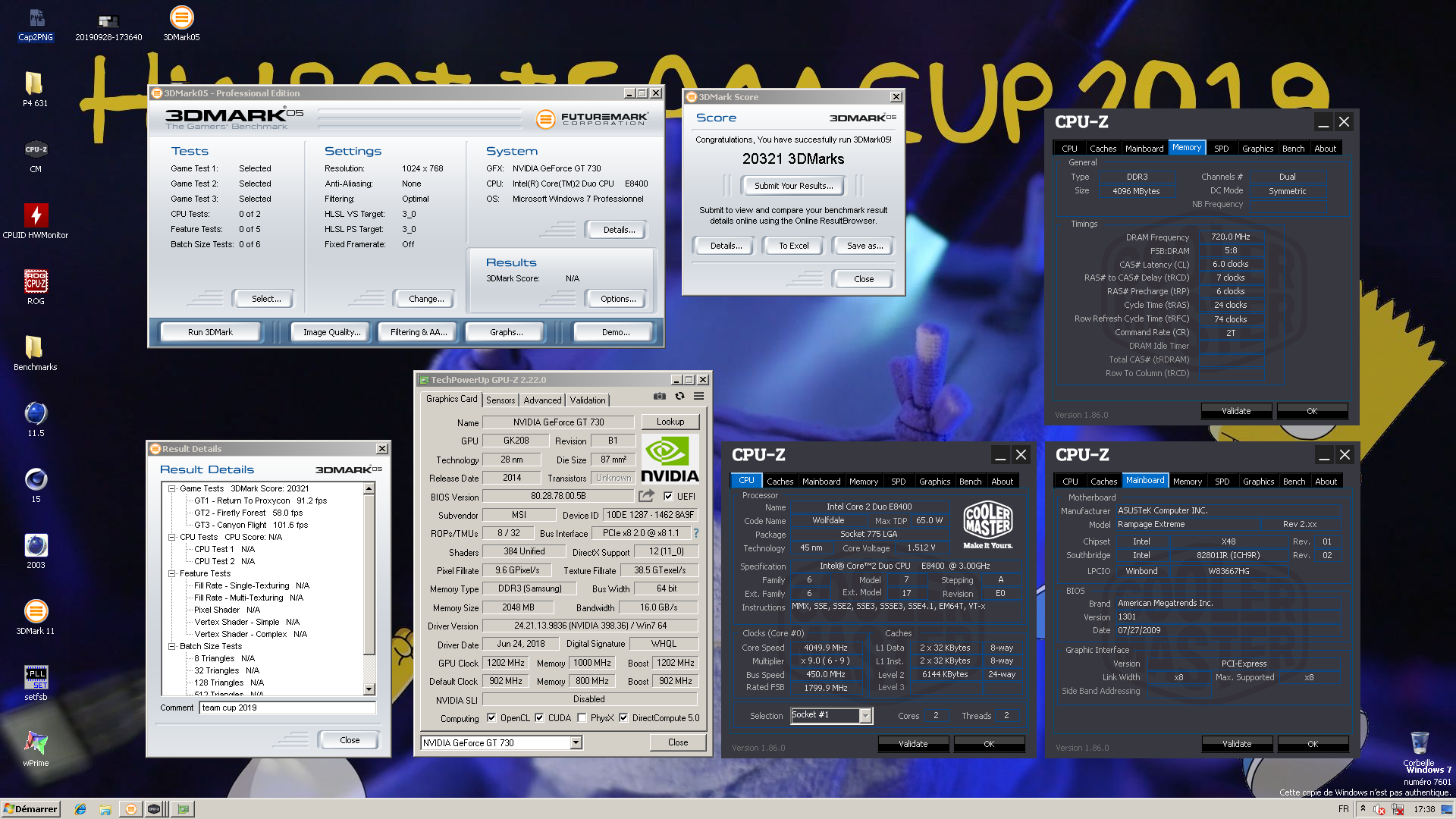This screenshot has height=819, width=1456.
Task: Select GT3 - Canyon Flight row
Action: pyautogui.click(x=251, y=526)
